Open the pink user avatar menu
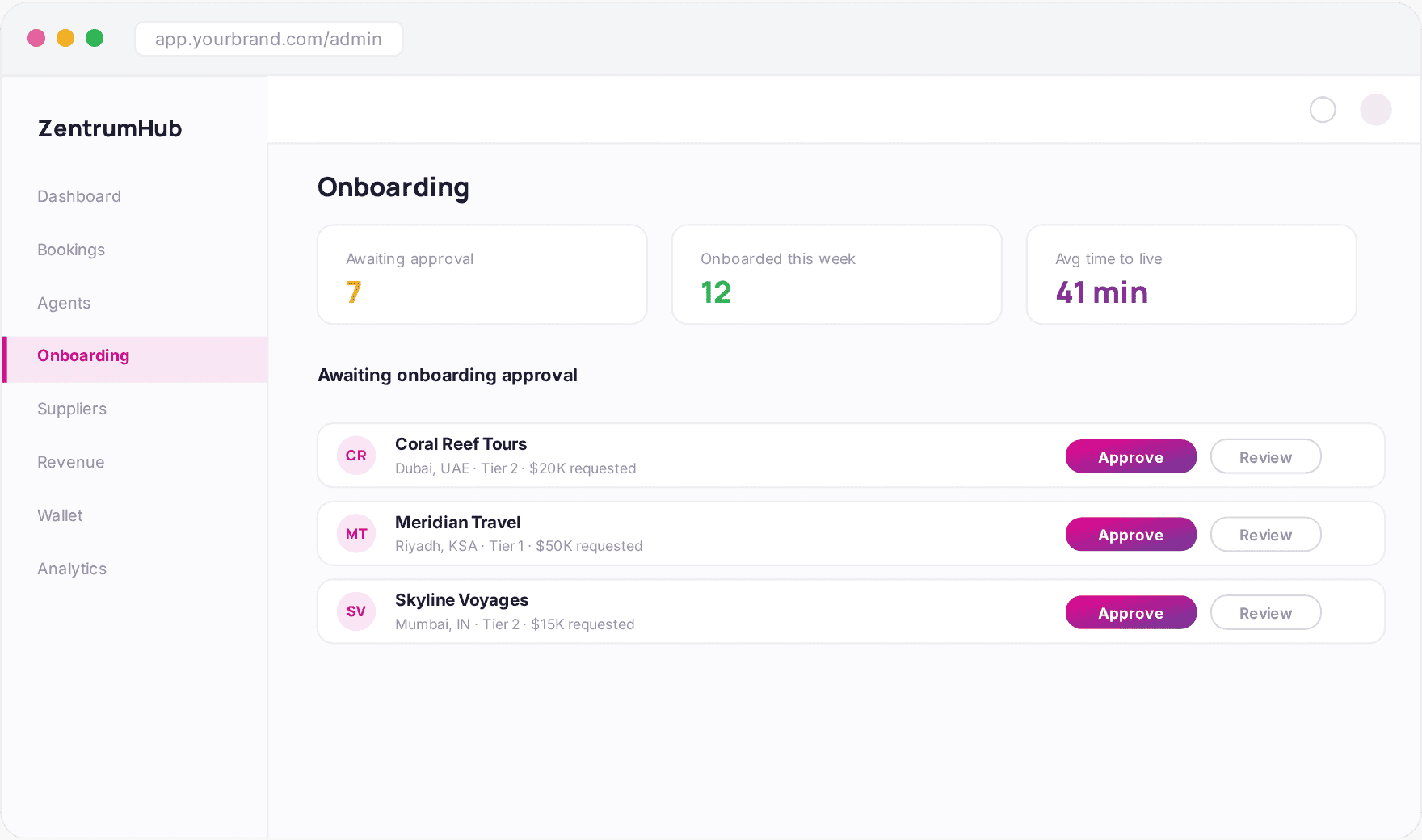Viewport: 1422px width, 840px height. tap(1376, 110)
